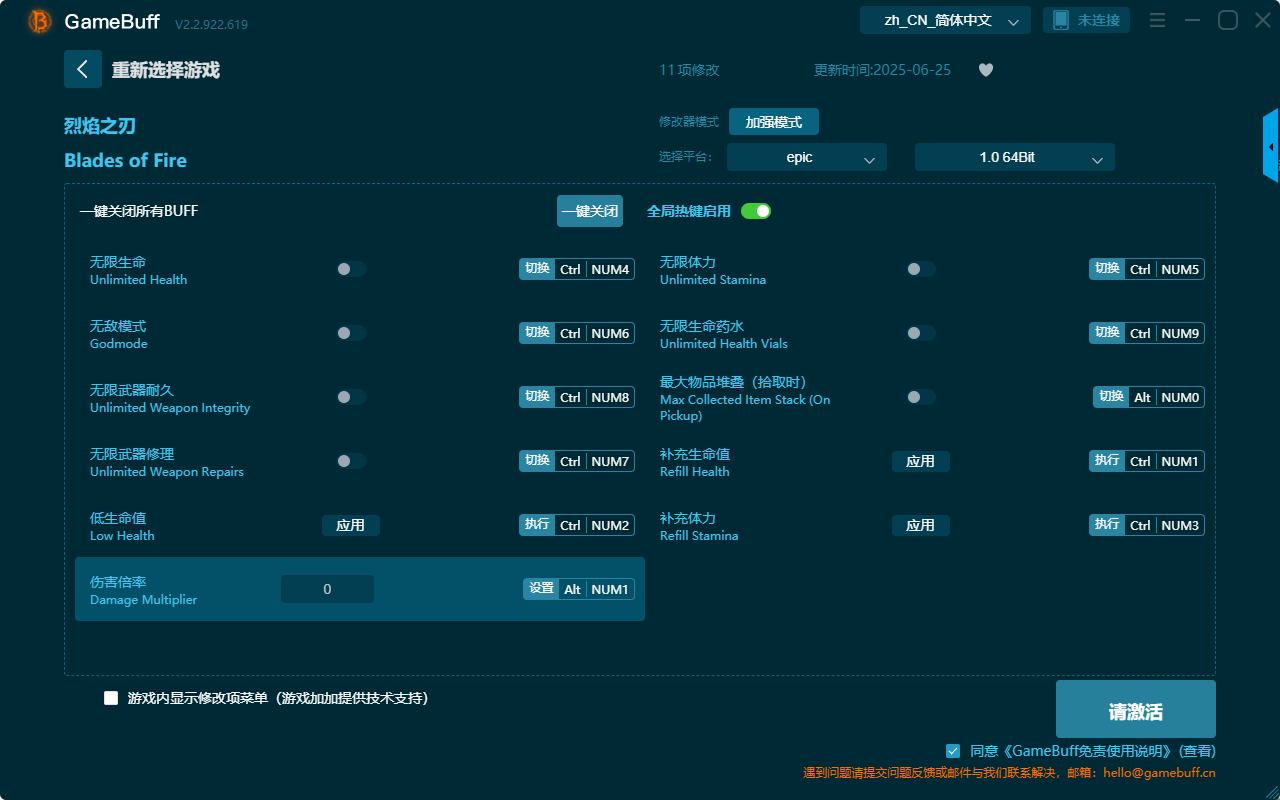The width and height of the screenshot is (1280, 800).
Task: Toggle the Godmode switch on
Action: [350, 332]
